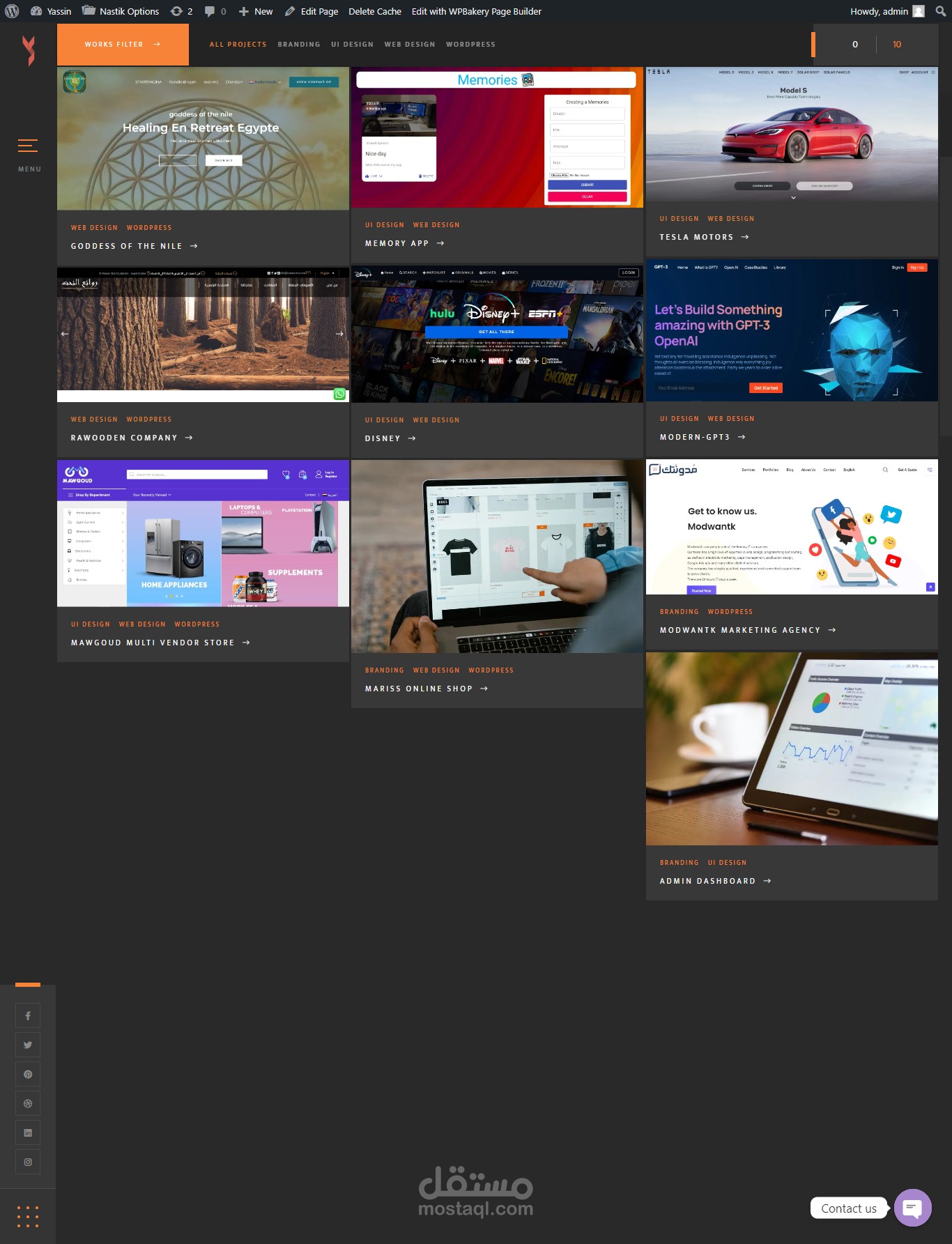952x1244 pixels.
Task: Open the LinkedIn social icon
Action: coord(28,1132)
